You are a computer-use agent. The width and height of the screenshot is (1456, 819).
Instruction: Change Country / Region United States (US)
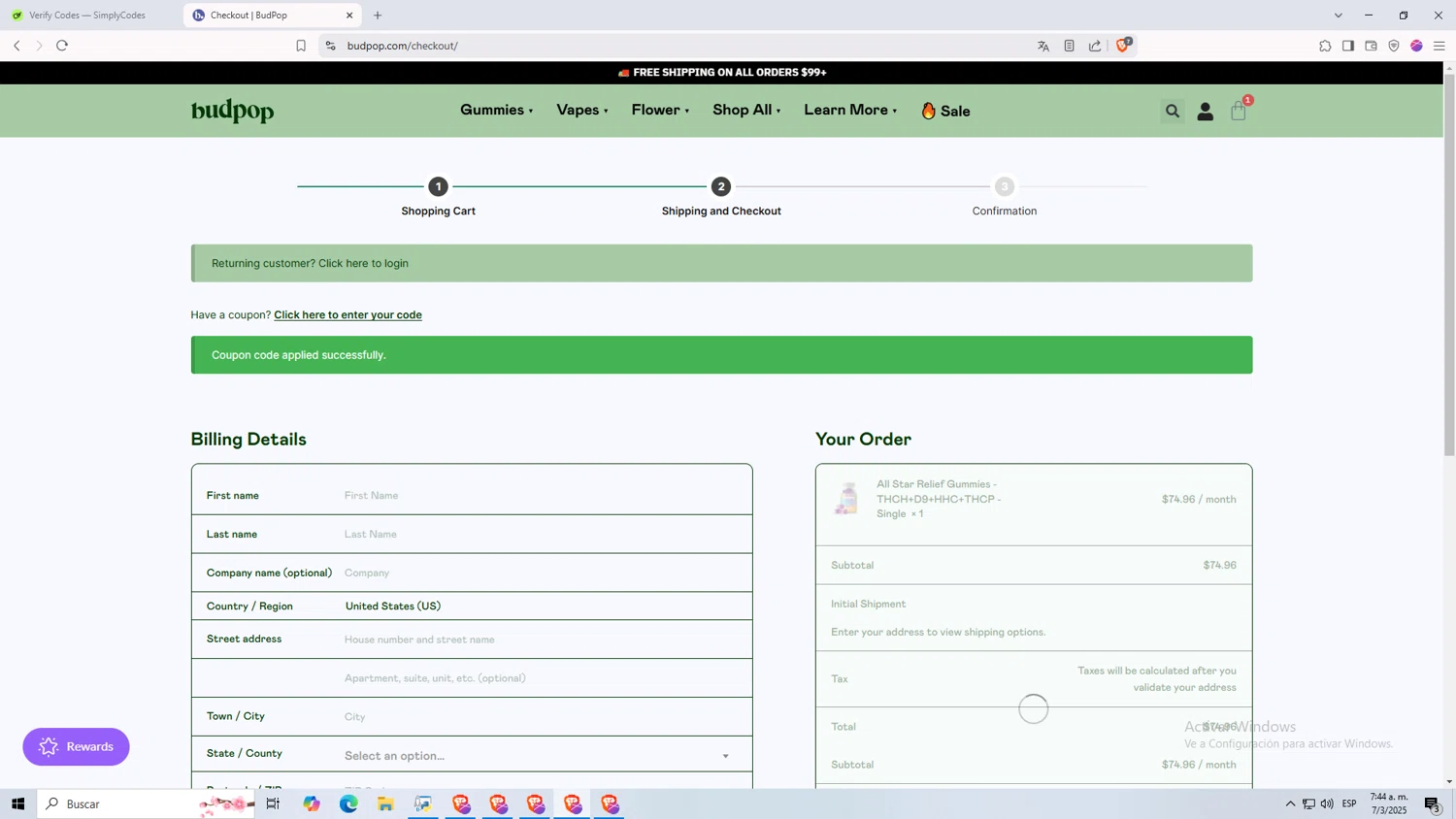click(x=392, y=606)
